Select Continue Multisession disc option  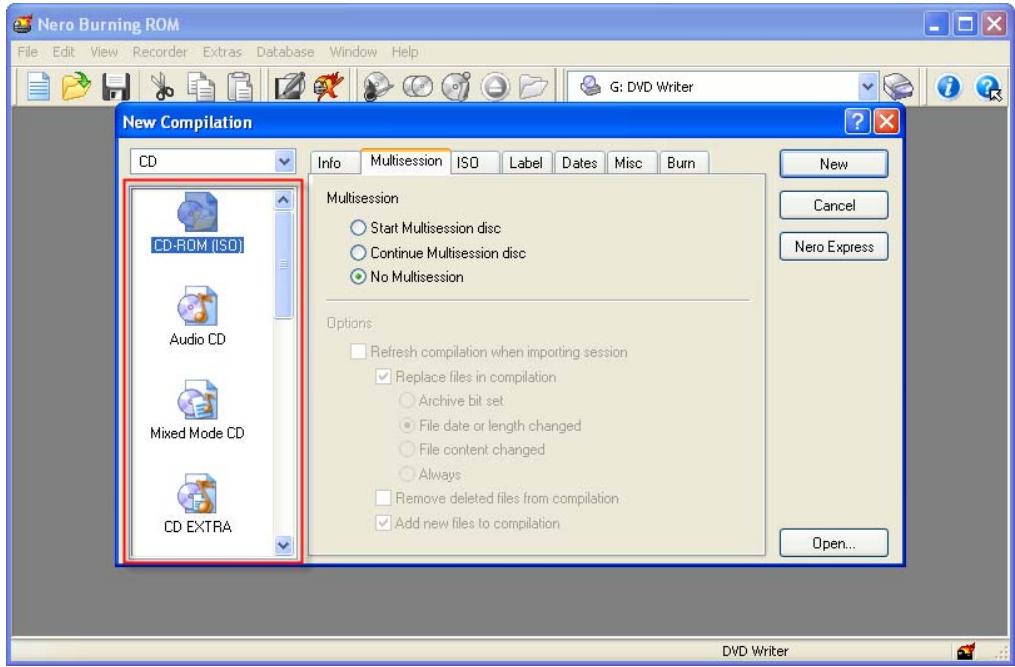438,253
